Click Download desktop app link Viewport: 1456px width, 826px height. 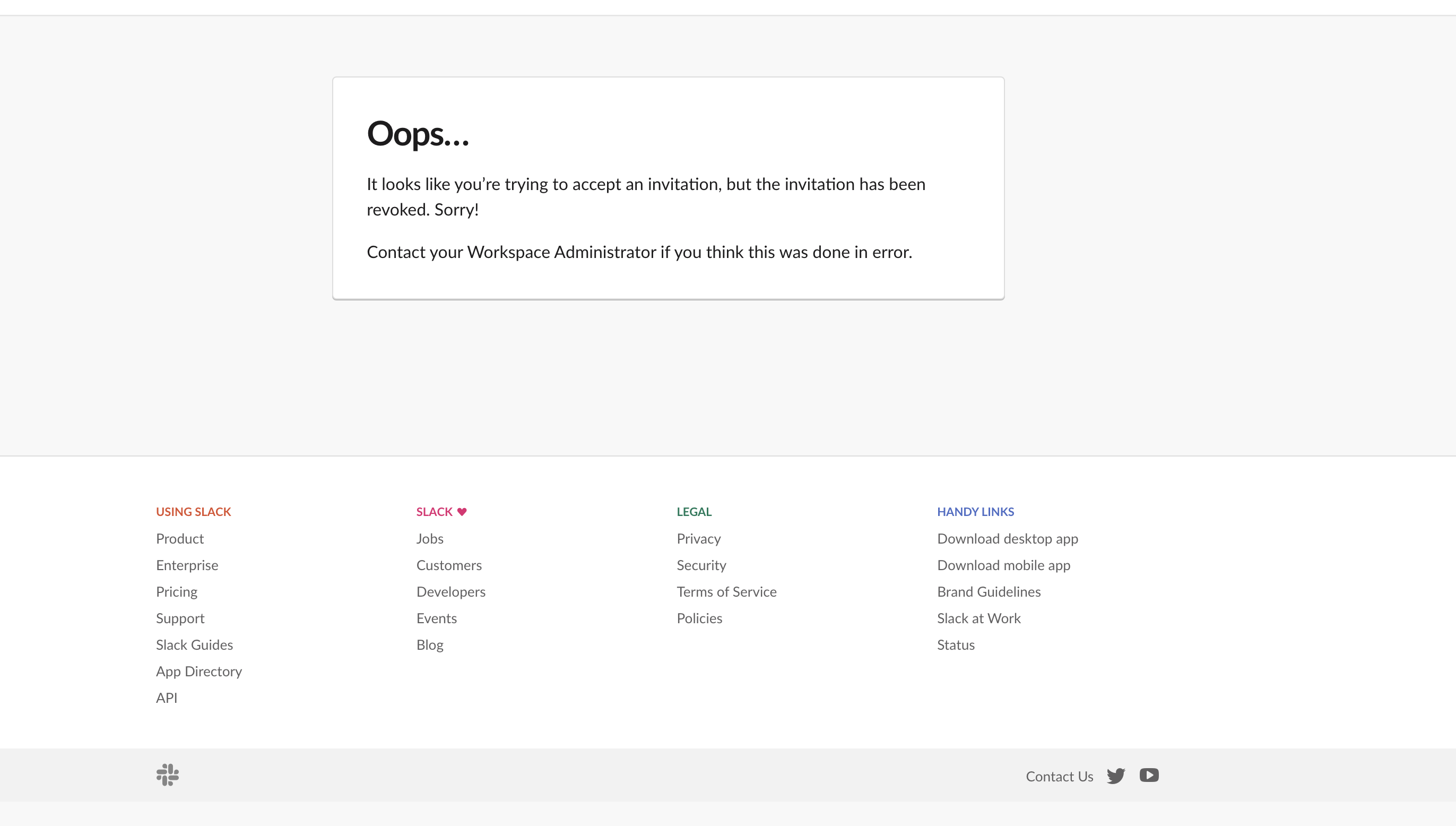pos(1007,538)
